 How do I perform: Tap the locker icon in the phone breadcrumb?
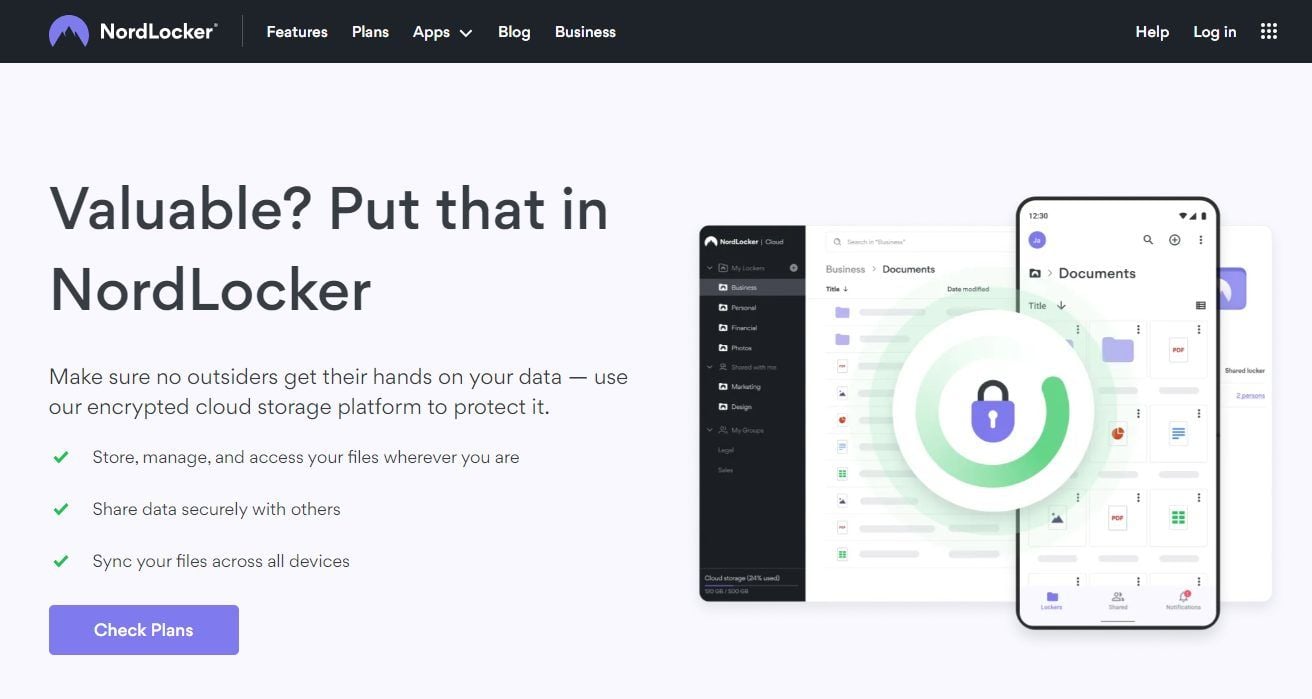coord(1035,273)
